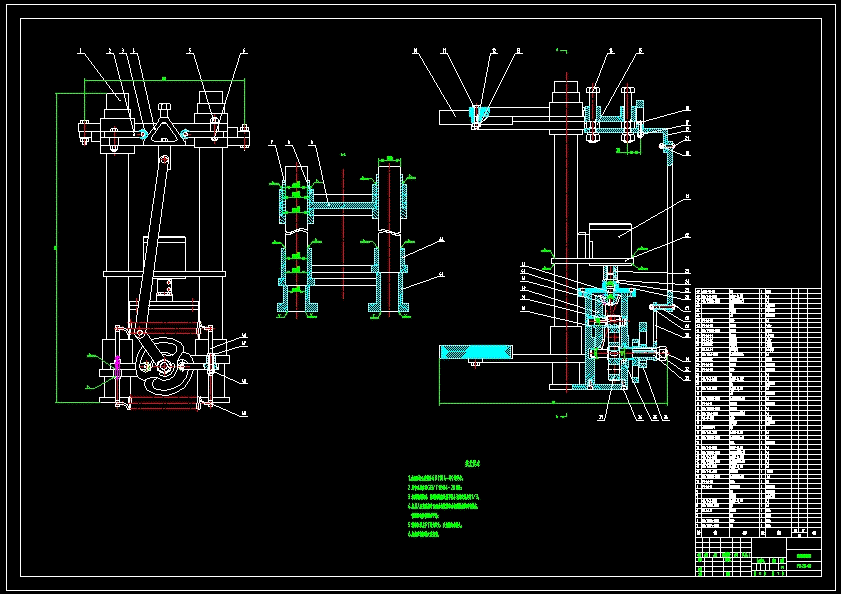This screenshot has height=594, width=841.
Task: Click the magenta part on left view's side
Action: pos(117,367)
